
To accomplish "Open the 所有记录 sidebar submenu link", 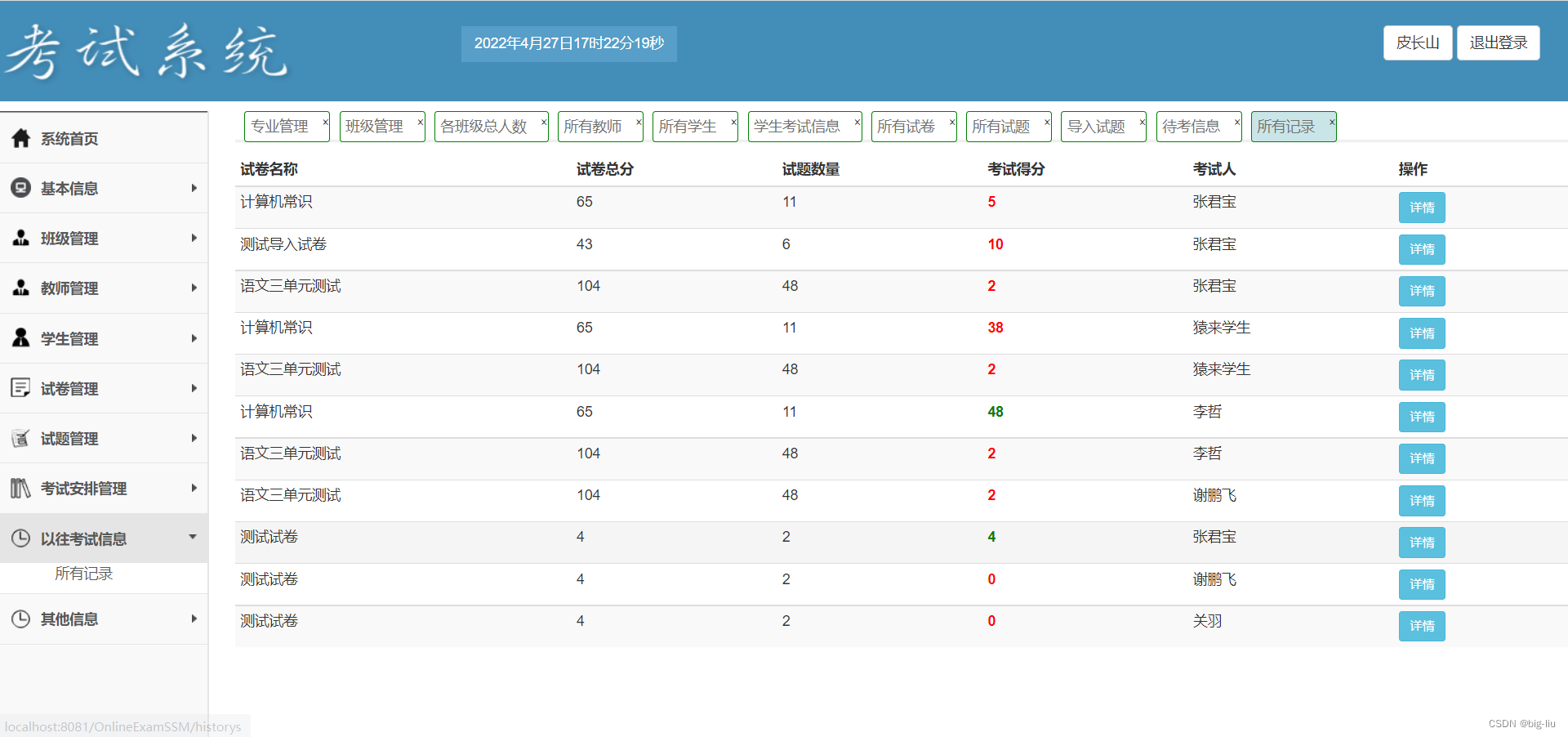I will click(83, 574).
